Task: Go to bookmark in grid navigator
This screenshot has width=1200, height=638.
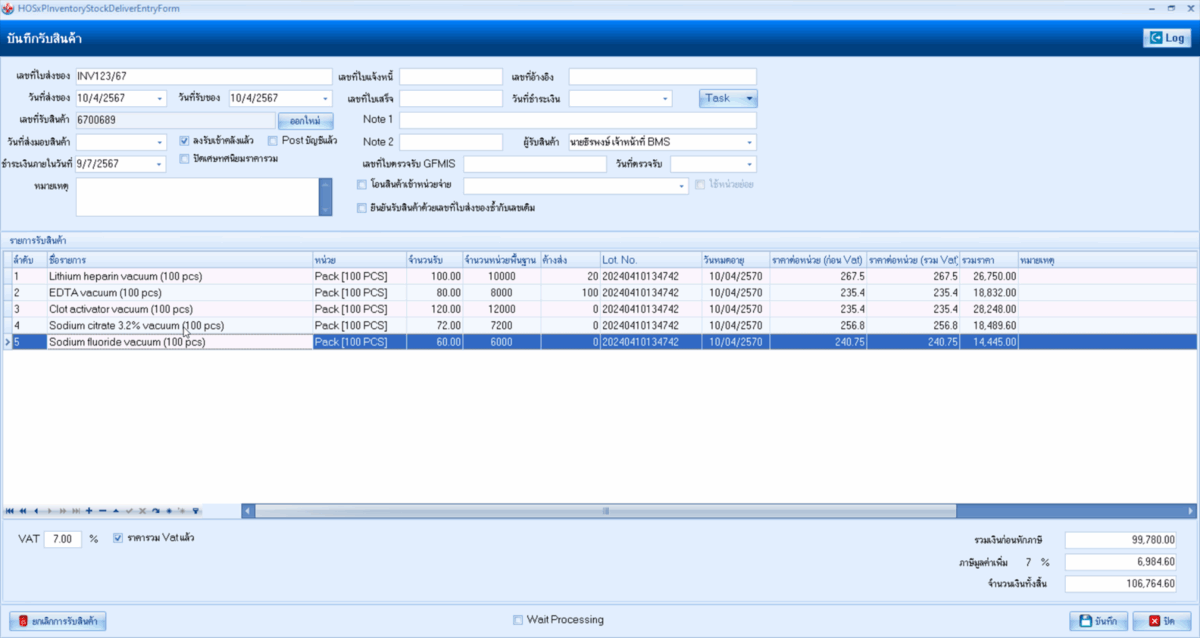Action: pos(182,511)
